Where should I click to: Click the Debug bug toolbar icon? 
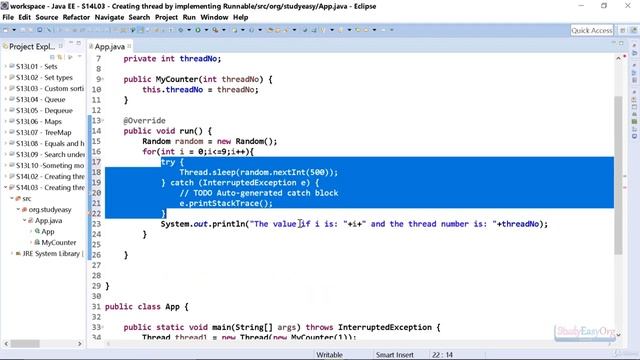(181, 30)
